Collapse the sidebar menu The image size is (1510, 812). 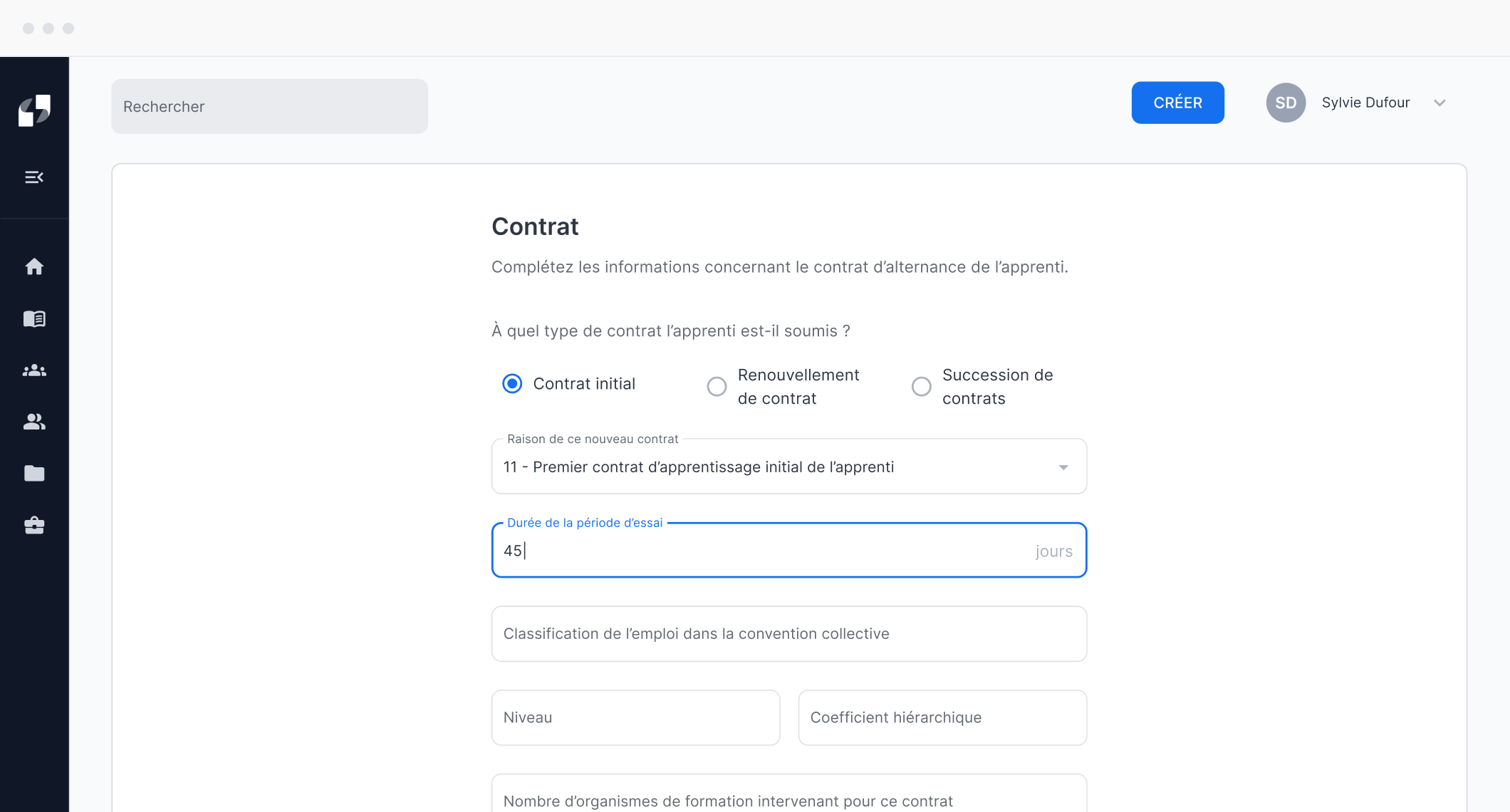coord(34,177)
